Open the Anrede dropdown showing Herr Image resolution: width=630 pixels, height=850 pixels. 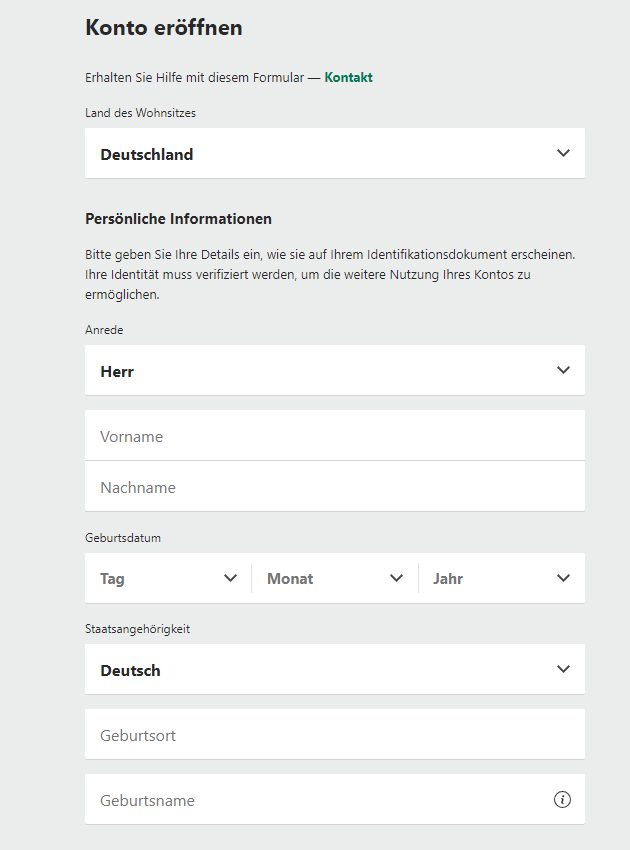tap(335, 370)
